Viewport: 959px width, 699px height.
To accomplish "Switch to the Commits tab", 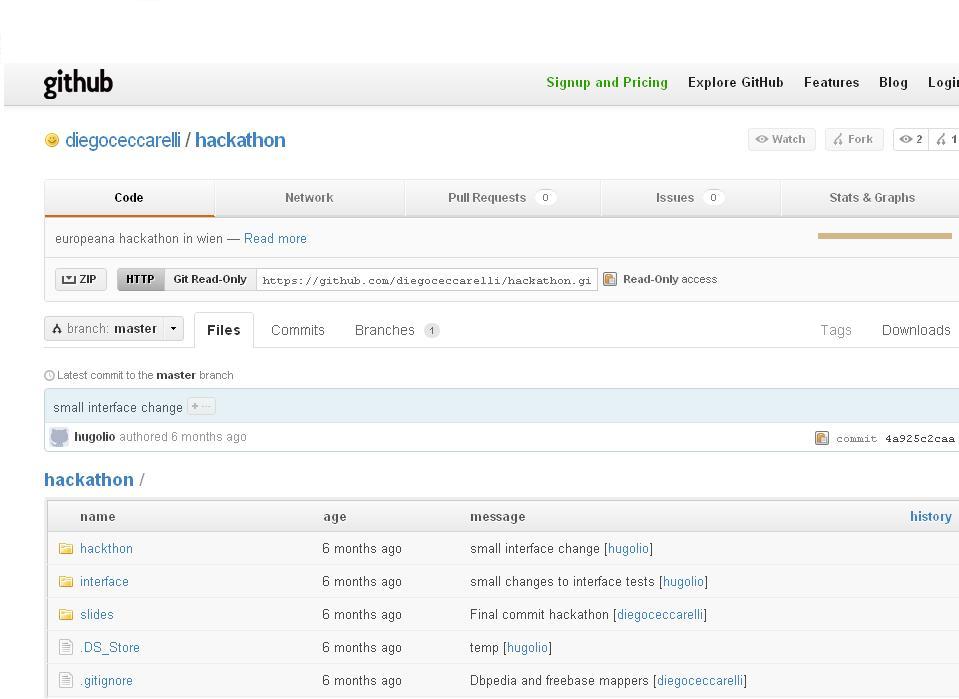I will [297, 330].
